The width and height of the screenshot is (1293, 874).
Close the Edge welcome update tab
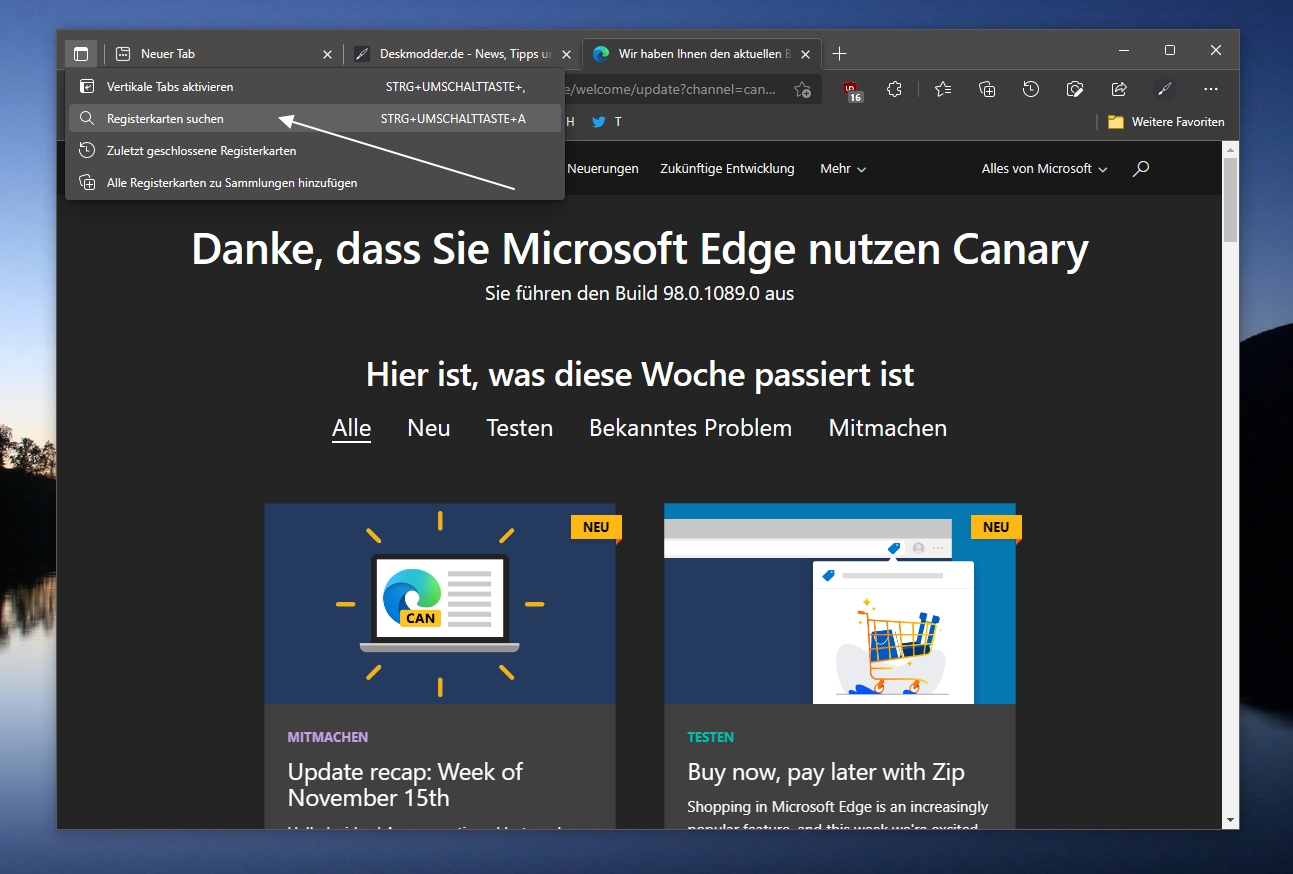tap(806, 54)
